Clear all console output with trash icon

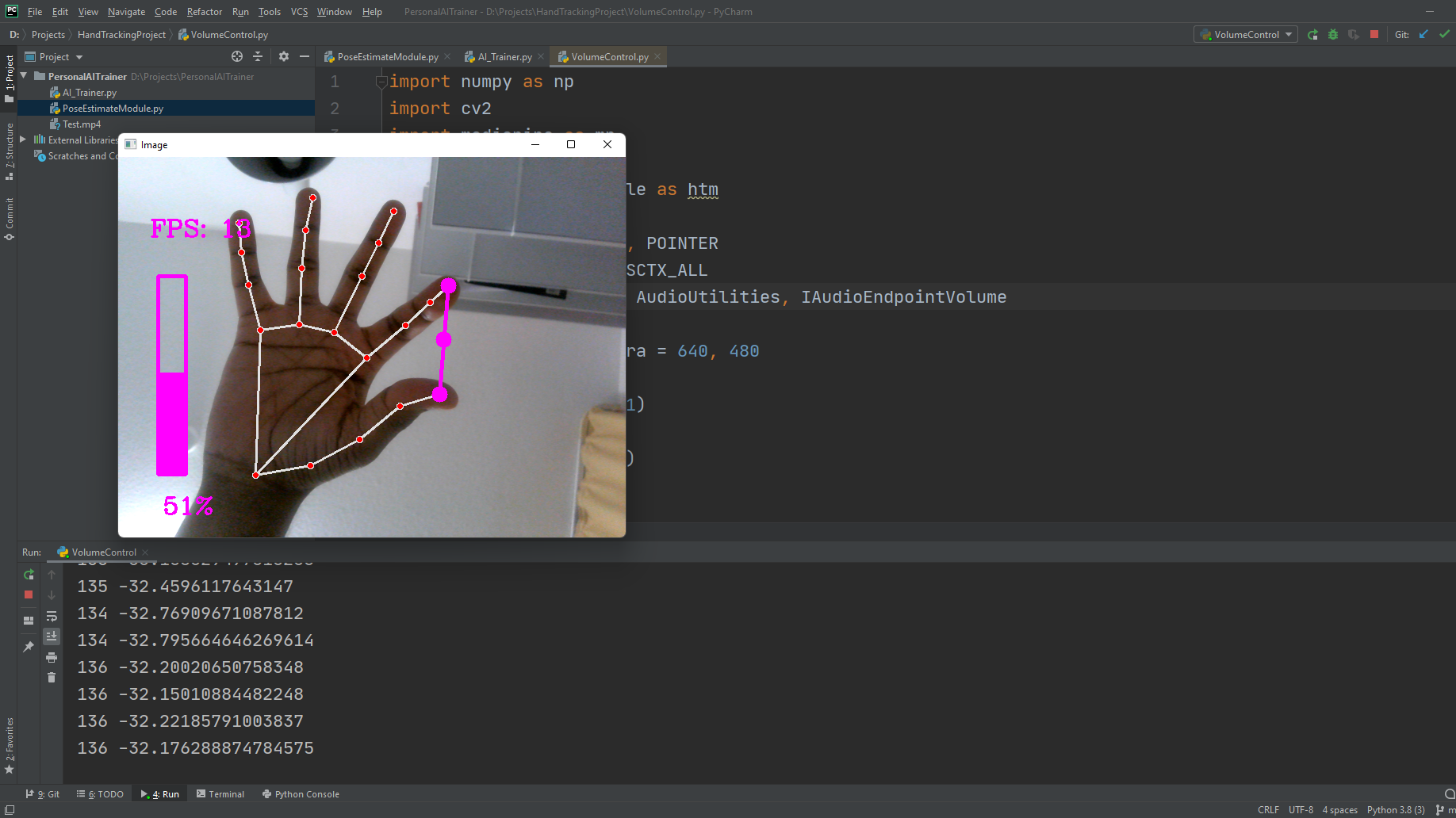click(52, 677)
